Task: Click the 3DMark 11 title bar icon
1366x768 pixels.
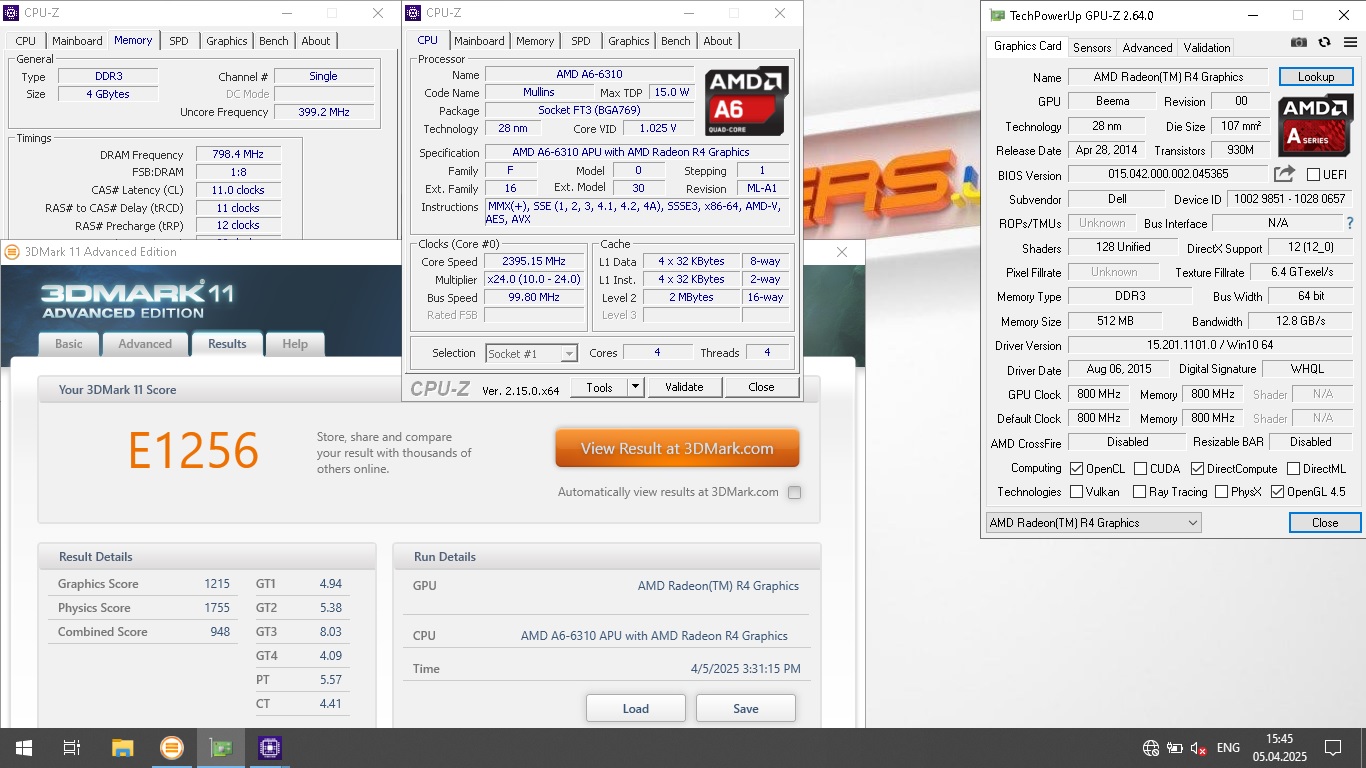Action: (x=13, y=251)
